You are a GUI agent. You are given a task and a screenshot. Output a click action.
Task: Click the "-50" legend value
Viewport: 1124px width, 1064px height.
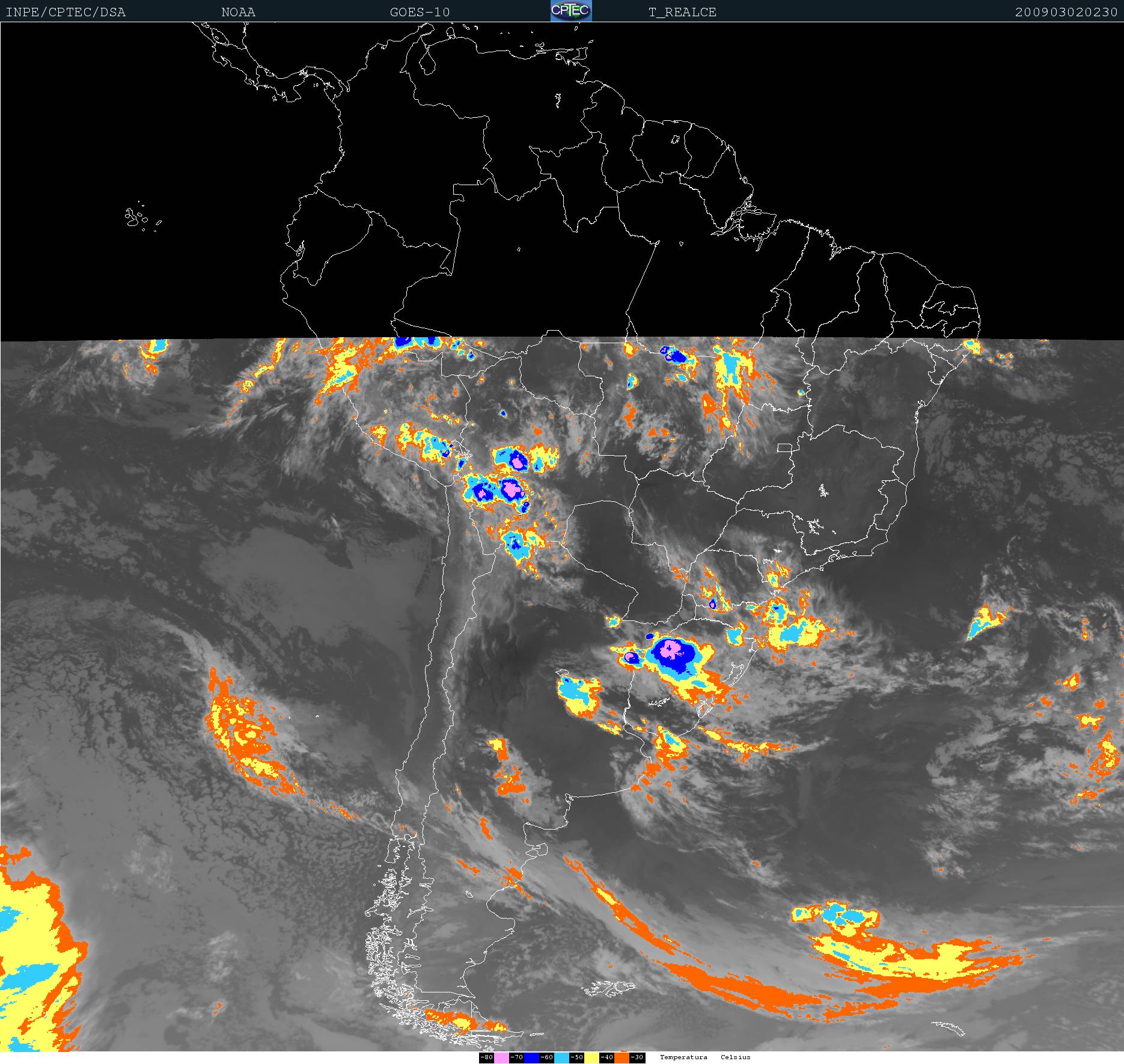click(x=576, y=1057)
